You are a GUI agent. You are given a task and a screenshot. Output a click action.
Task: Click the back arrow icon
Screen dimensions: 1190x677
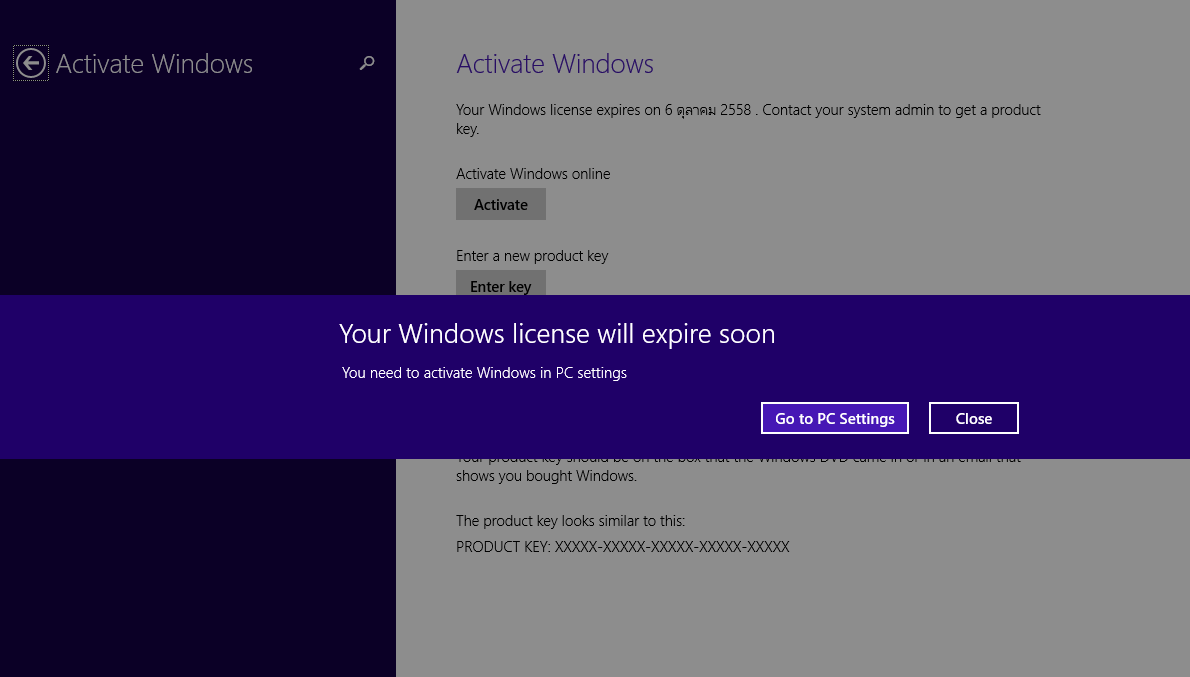[x=30, y=63]
